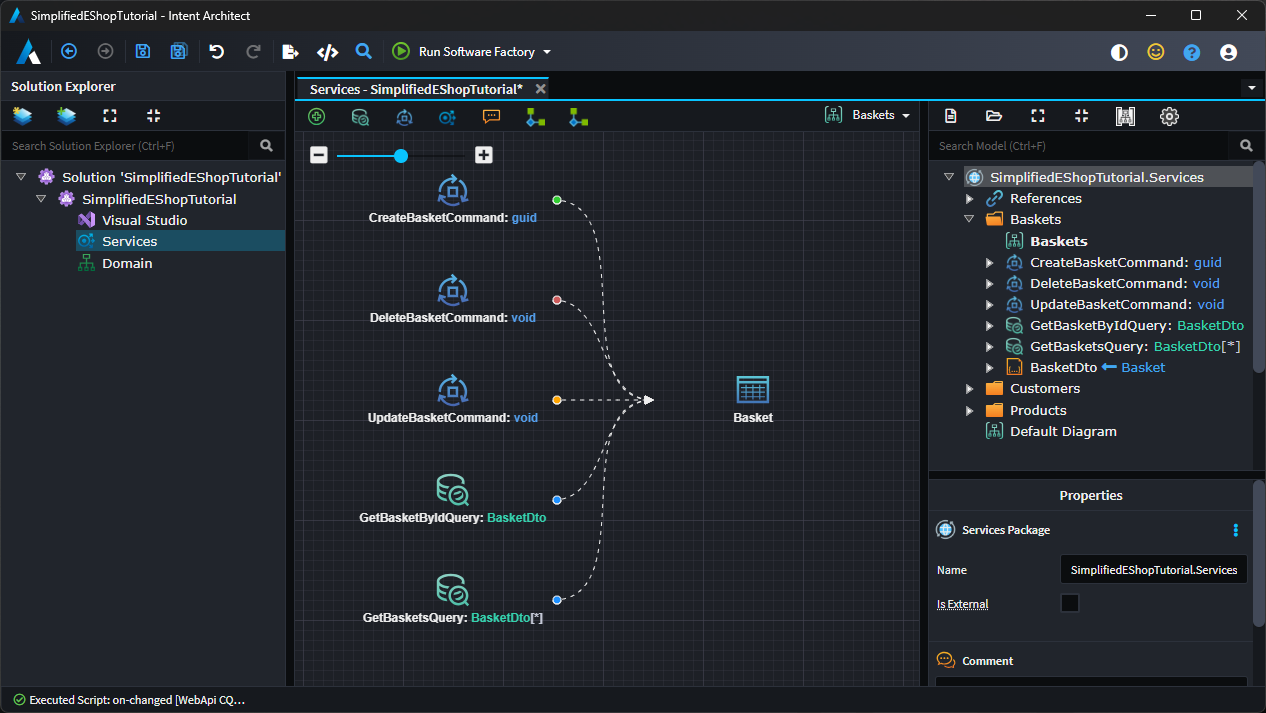Zoom in with the plus button
The height and width of the screenshot is (713, 1266).
click(x=483, y=155)
